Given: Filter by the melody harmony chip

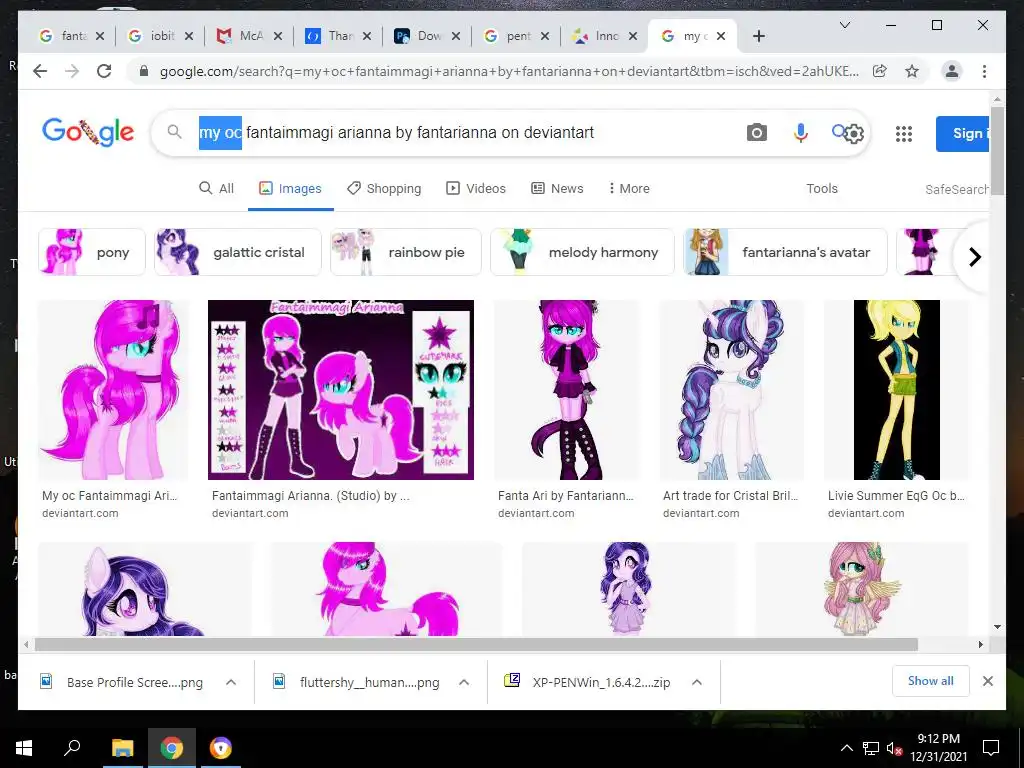Looking at the screenshot, I should 582,252.
